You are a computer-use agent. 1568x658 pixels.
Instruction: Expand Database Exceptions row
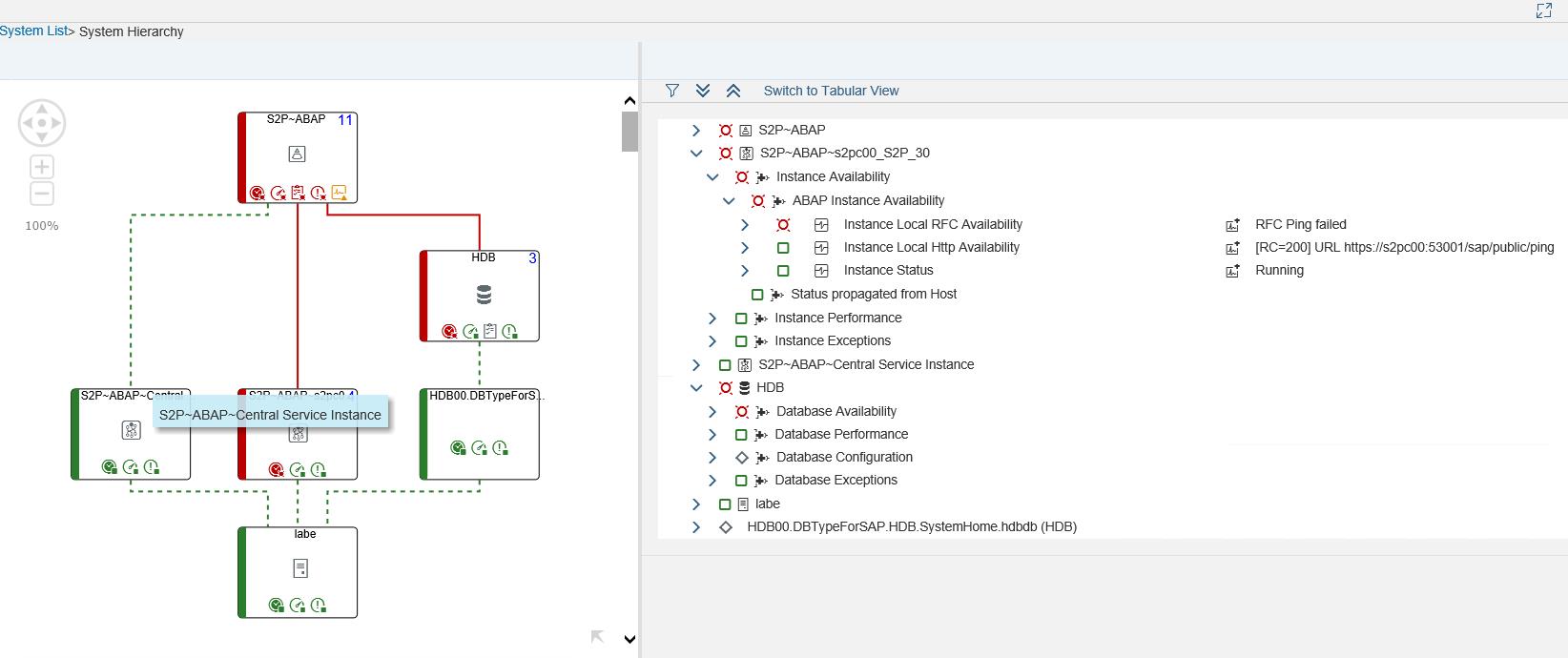[x=712, y=480]
